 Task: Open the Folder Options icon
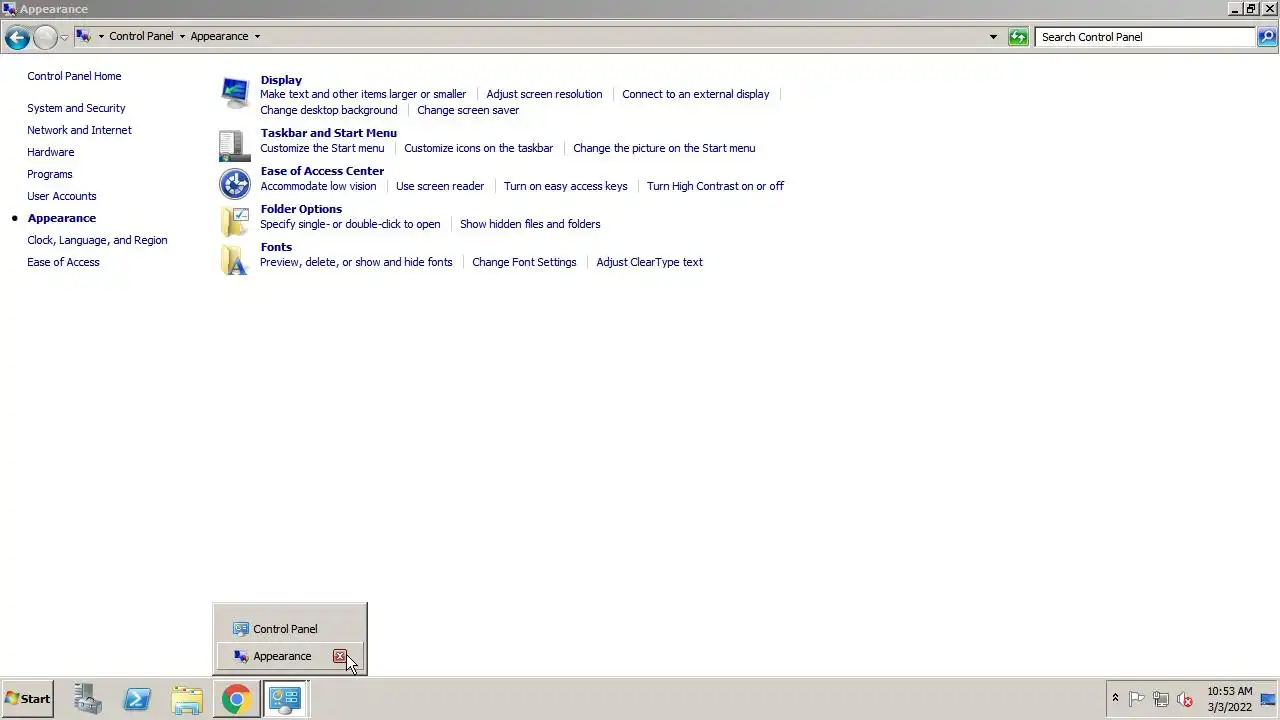[x=235, y=222]
